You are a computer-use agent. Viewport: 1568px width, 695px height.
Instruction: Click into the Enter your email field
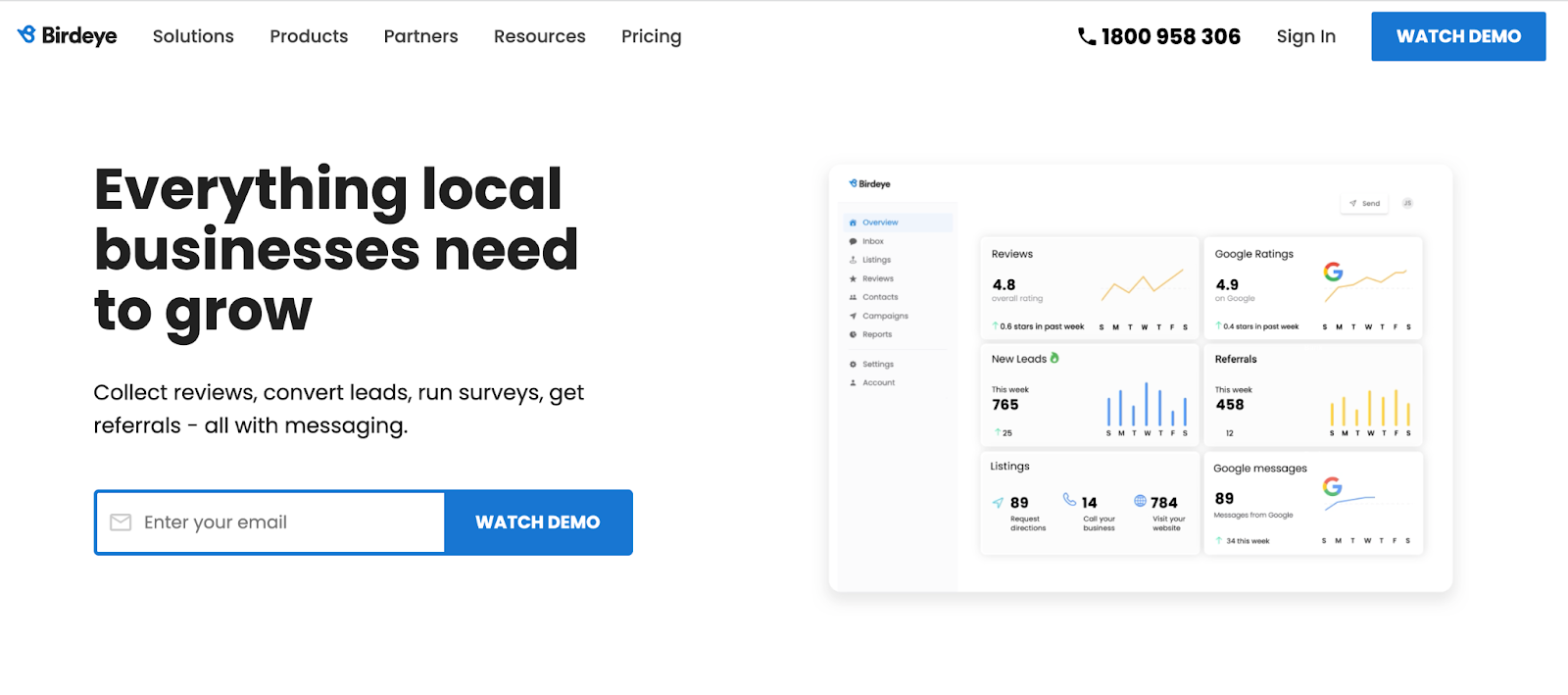270,522
